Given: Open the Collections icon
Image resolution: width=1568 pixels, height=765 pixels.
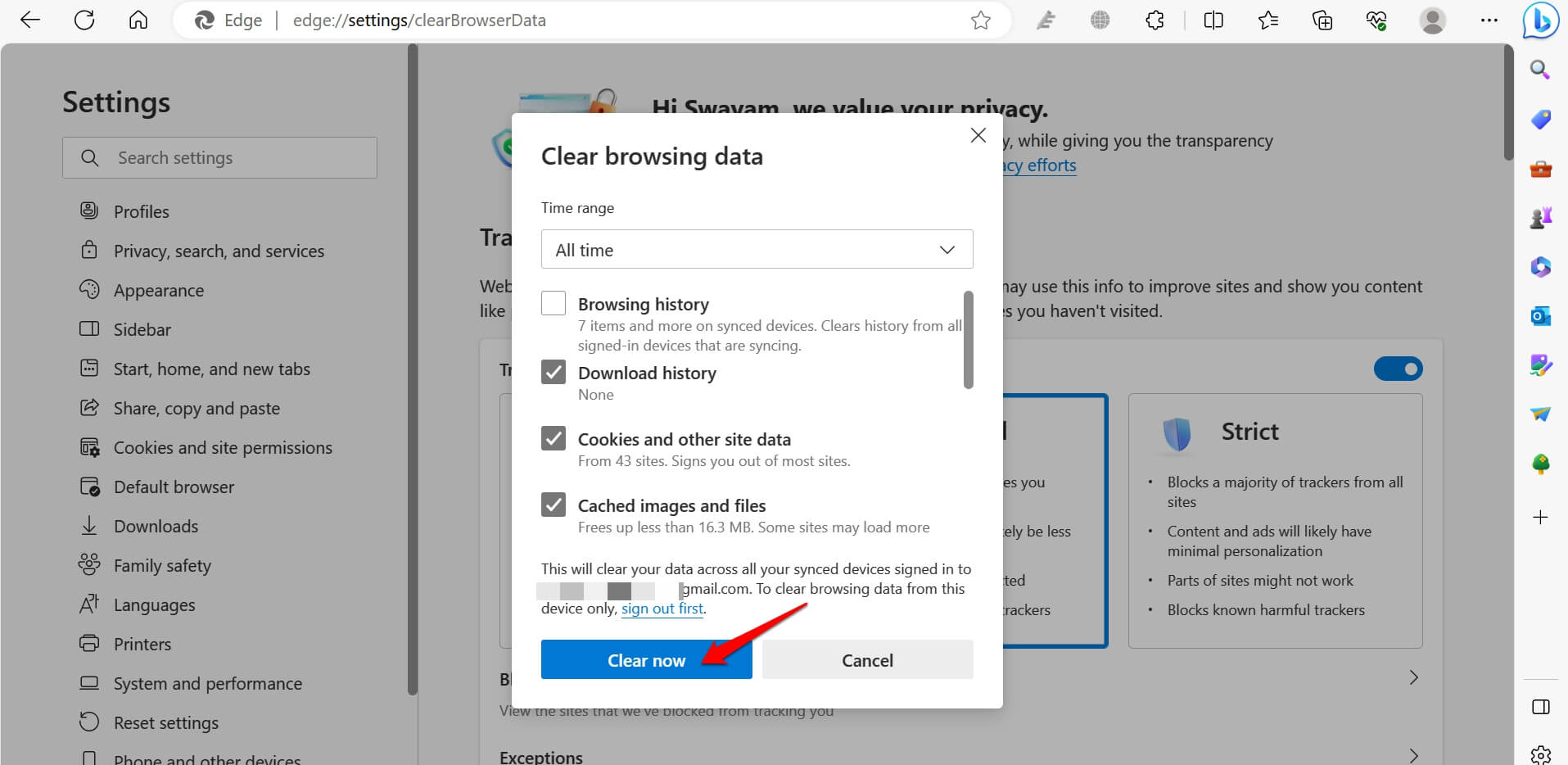Looking at the screenshot, I should (x=1322, y=20).
